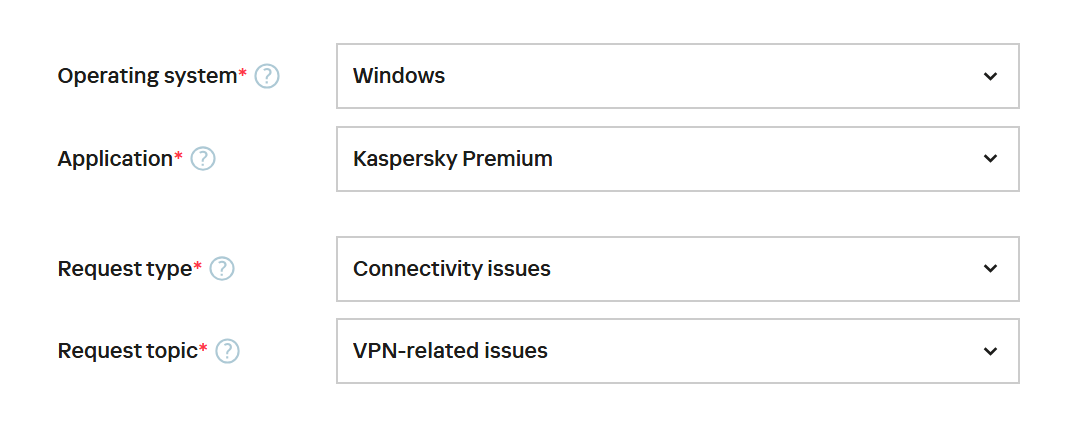Click the red asterisk after Operating system
This screenshot has height=445, width=1075.
pyautogui.click(x=242, y=74)
